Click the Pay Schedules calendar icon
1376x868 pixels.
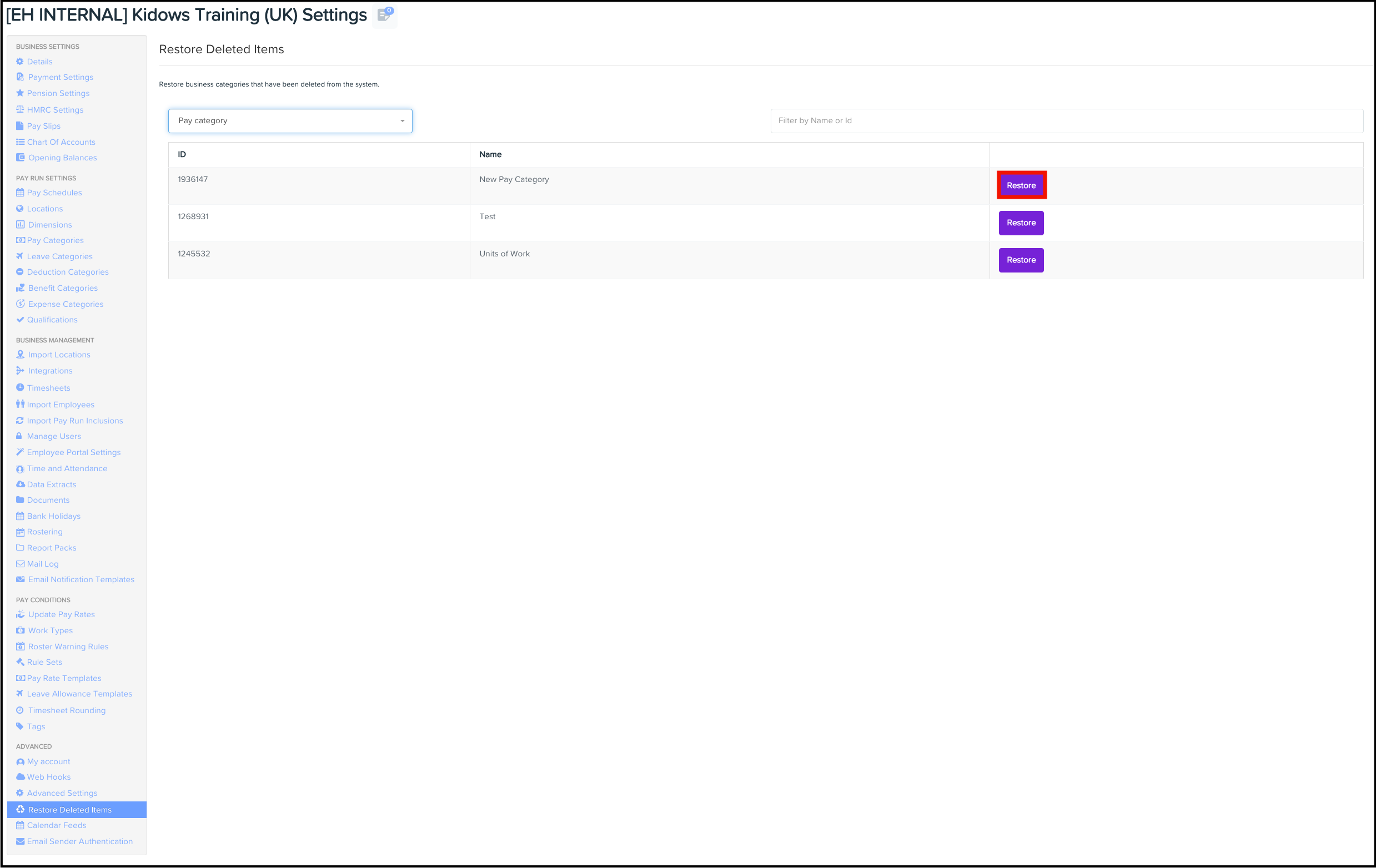[20, 193]
